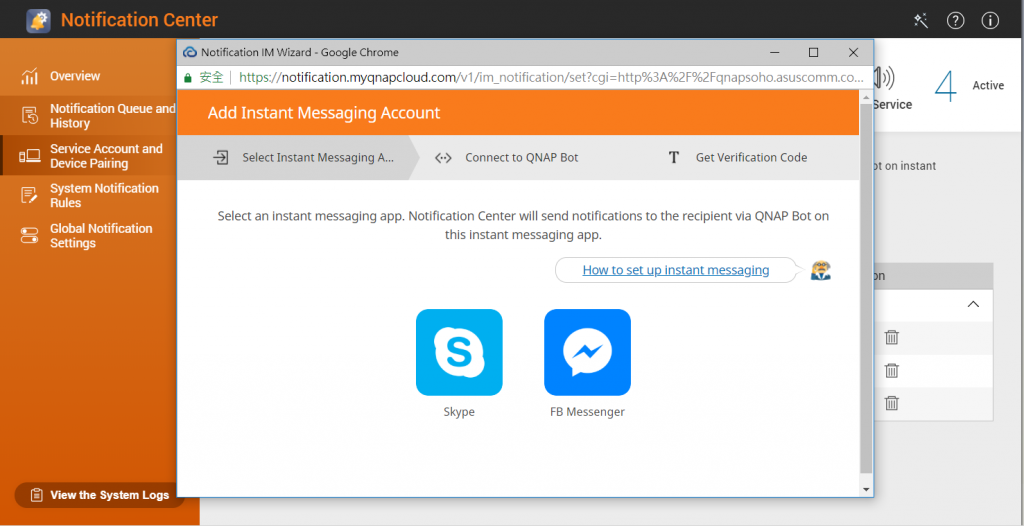1024x526 pixels.
Task: Choose the FB Messenger app icon
Action: click(x=587, y=352)
